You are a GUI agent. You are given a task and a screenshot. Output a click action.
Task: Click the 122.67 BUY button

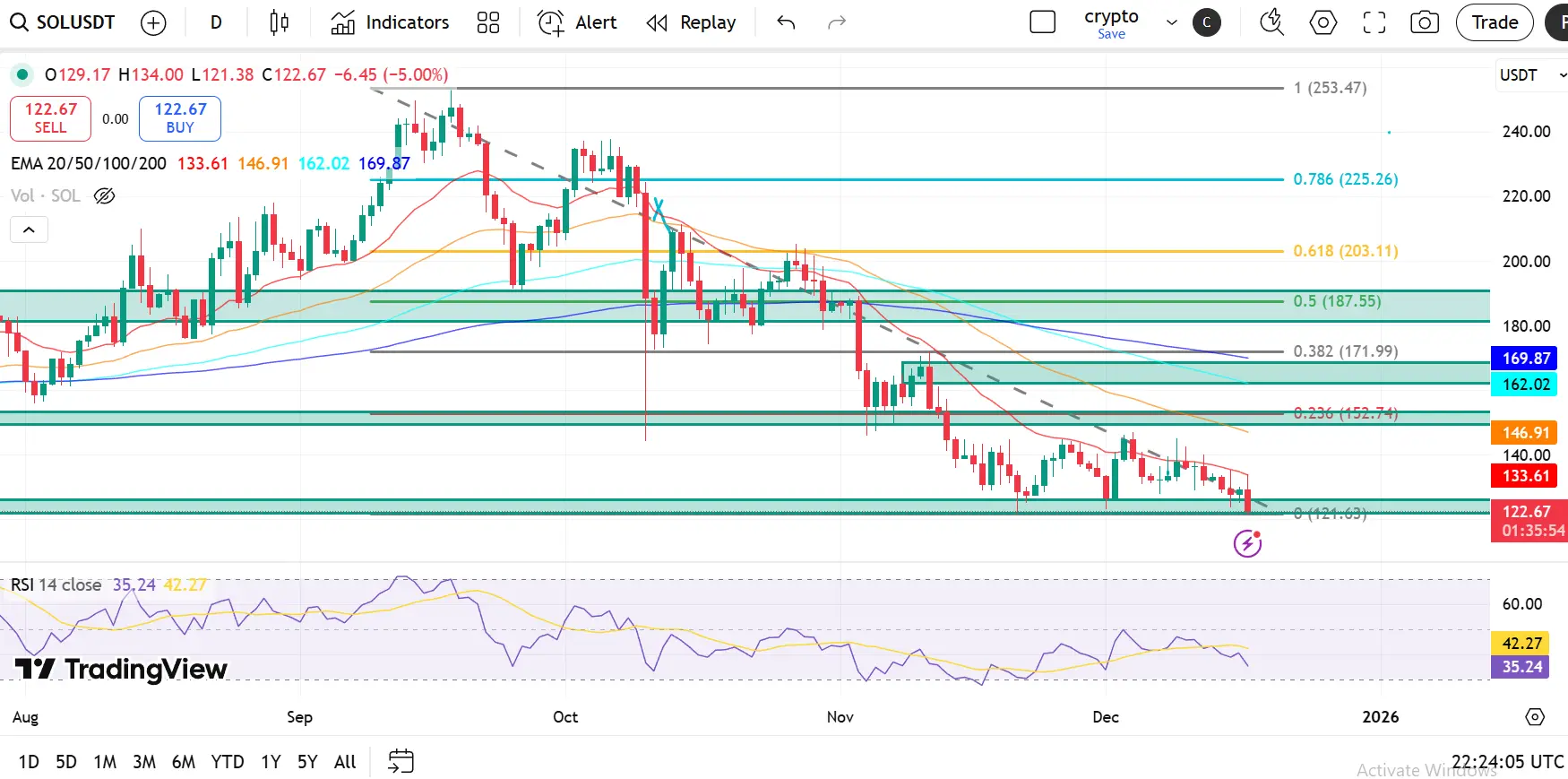(180, 118)
